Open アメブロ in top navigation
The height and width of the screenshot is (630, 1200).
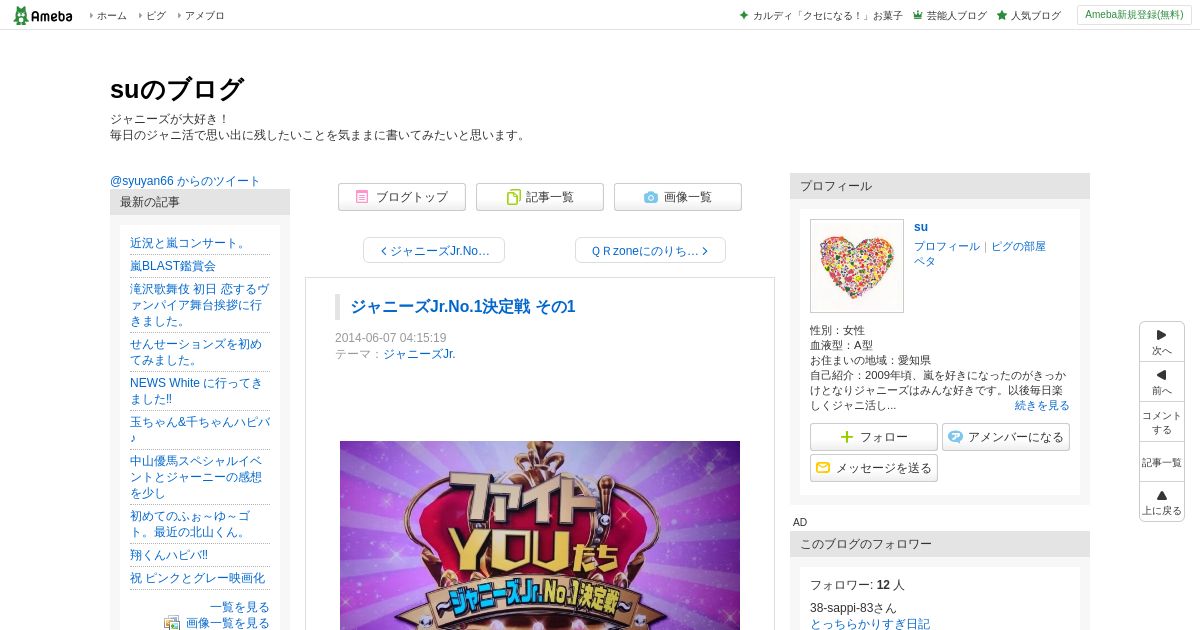pyautogui.click(x=204, y=15)
